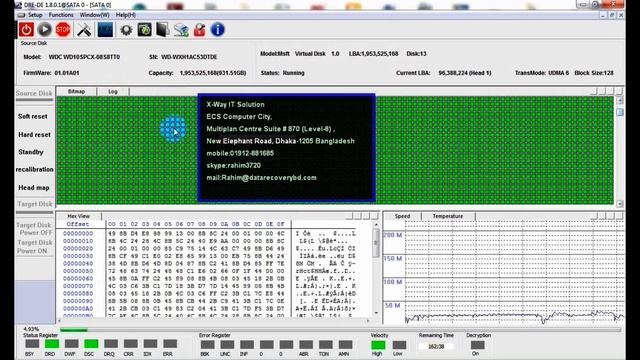Screen dimensions: 640x360
Task: Open the Help(H) menu
Action: pyautogui.click(x=126, y=15)
